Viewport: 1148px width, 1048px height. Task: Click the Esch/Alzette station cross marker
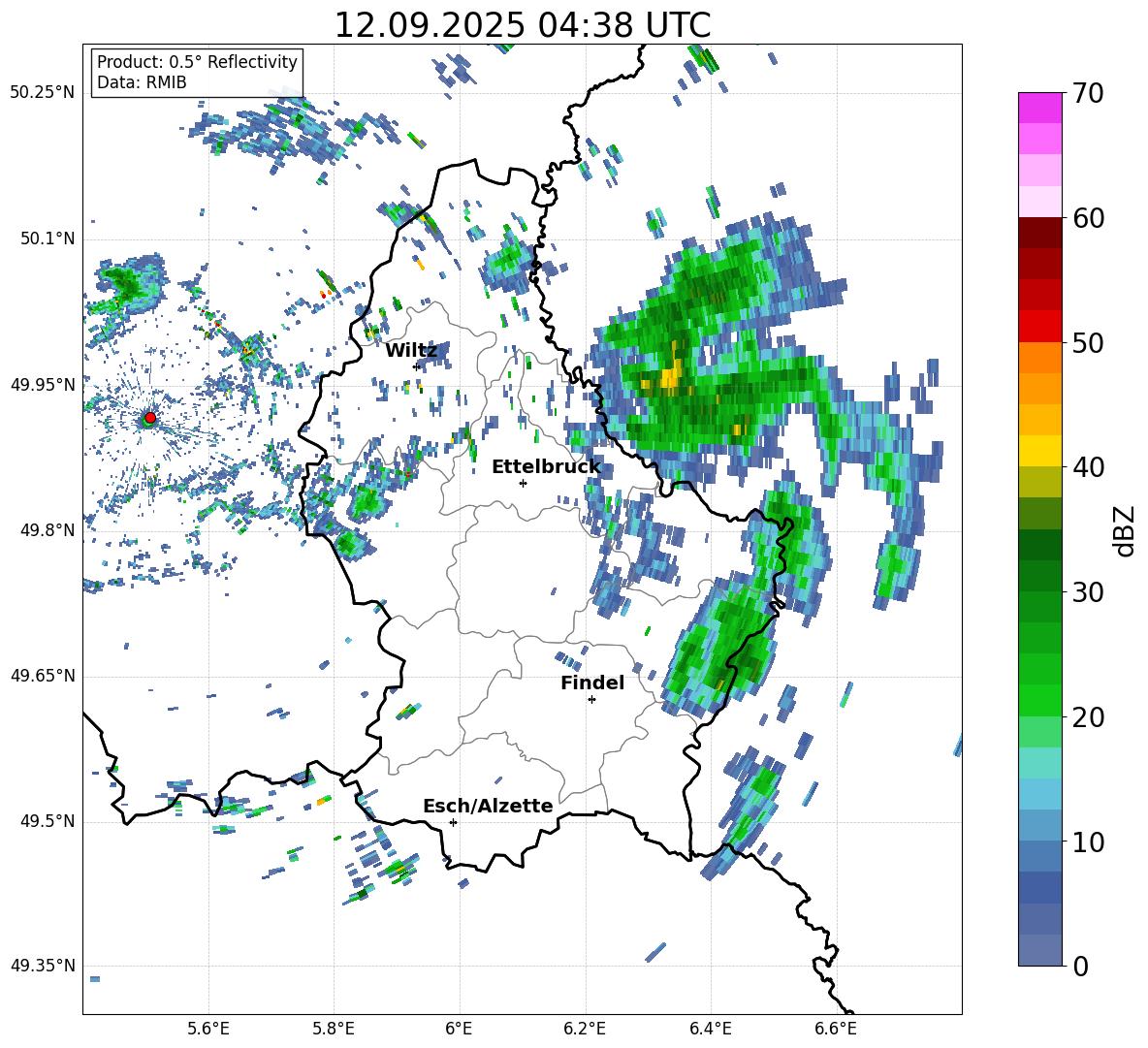pyautogui.click(x=453, y=822)
